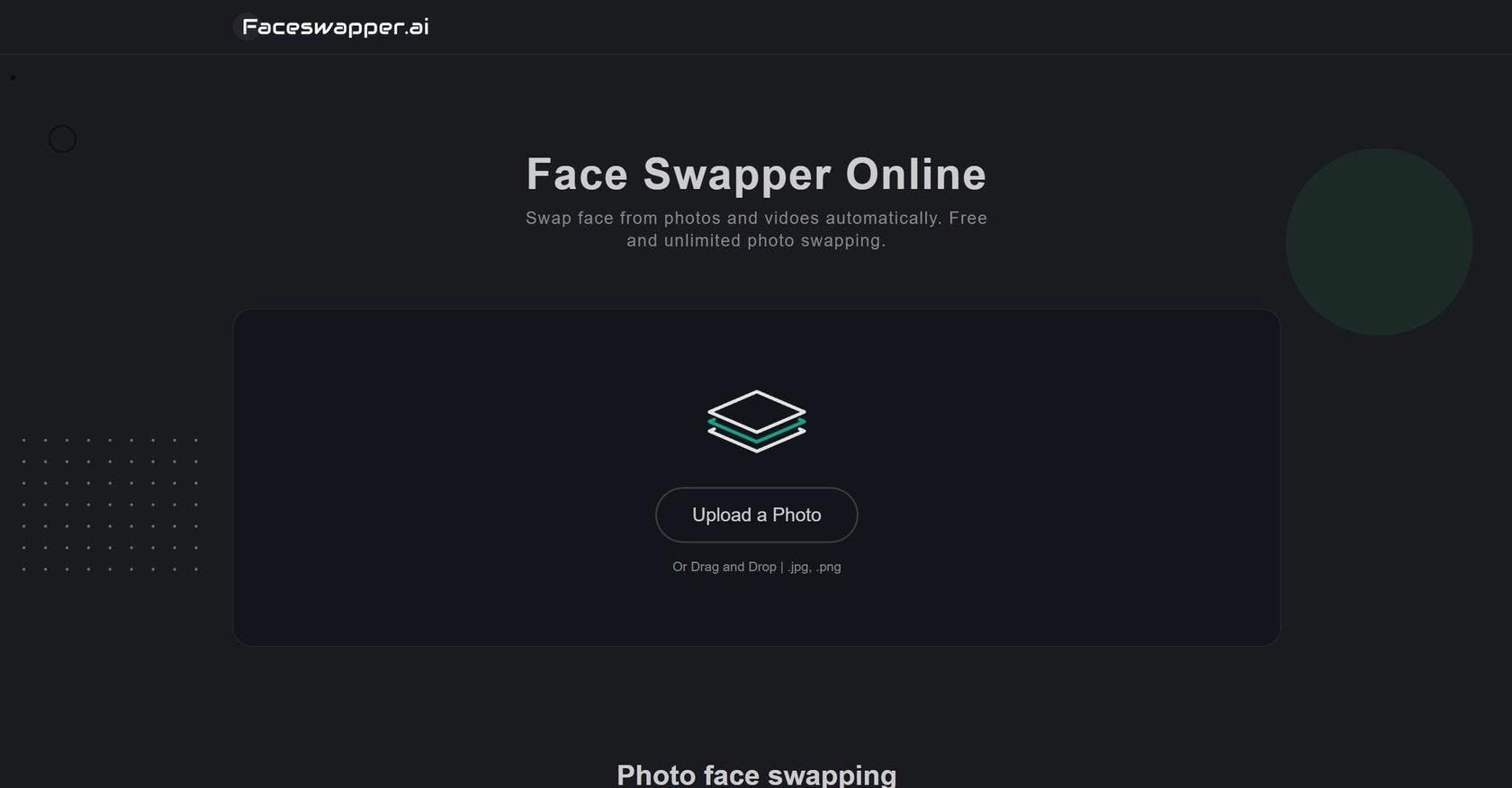This screenshot has height=788, width=1512.
Task: Click the small outlined circle at left
Action: point(62,139)
